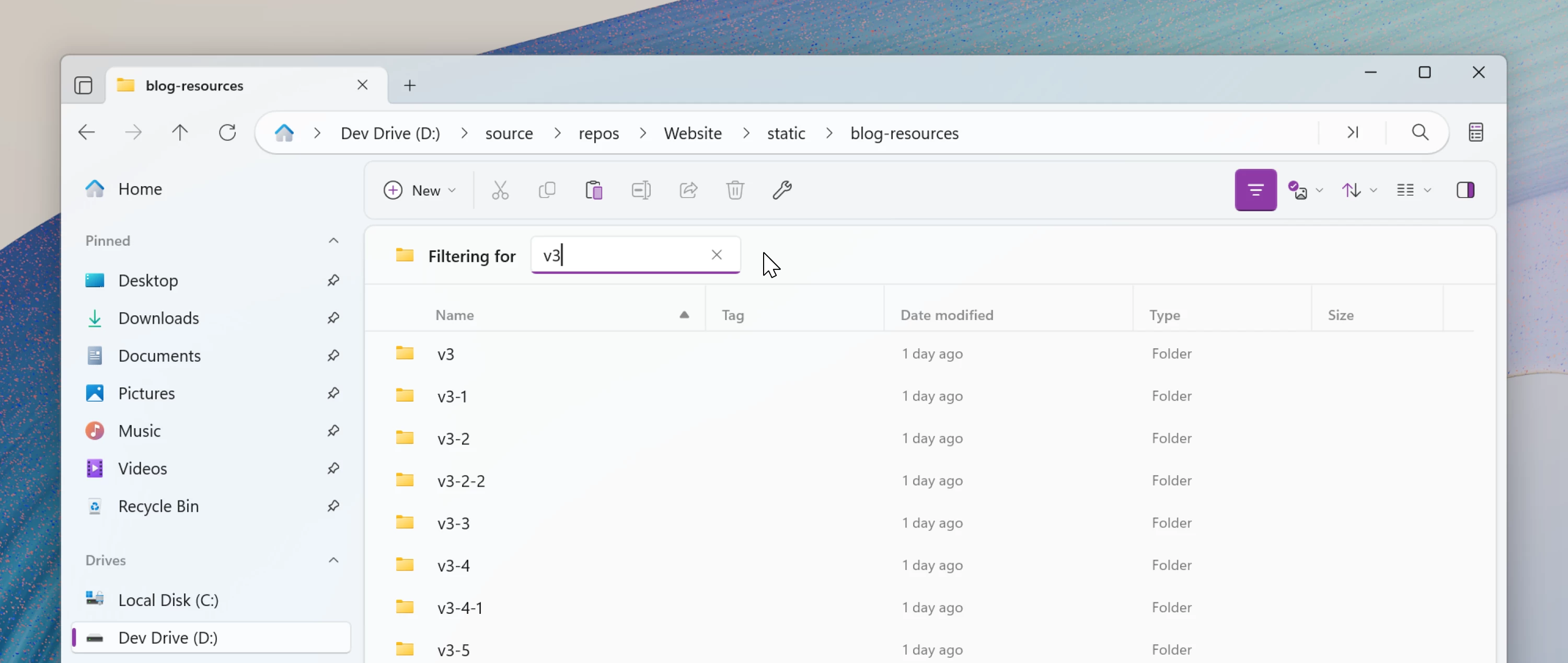1568x663 pixels.
Task: Click inside the filter text field
Action: point(621,255)
